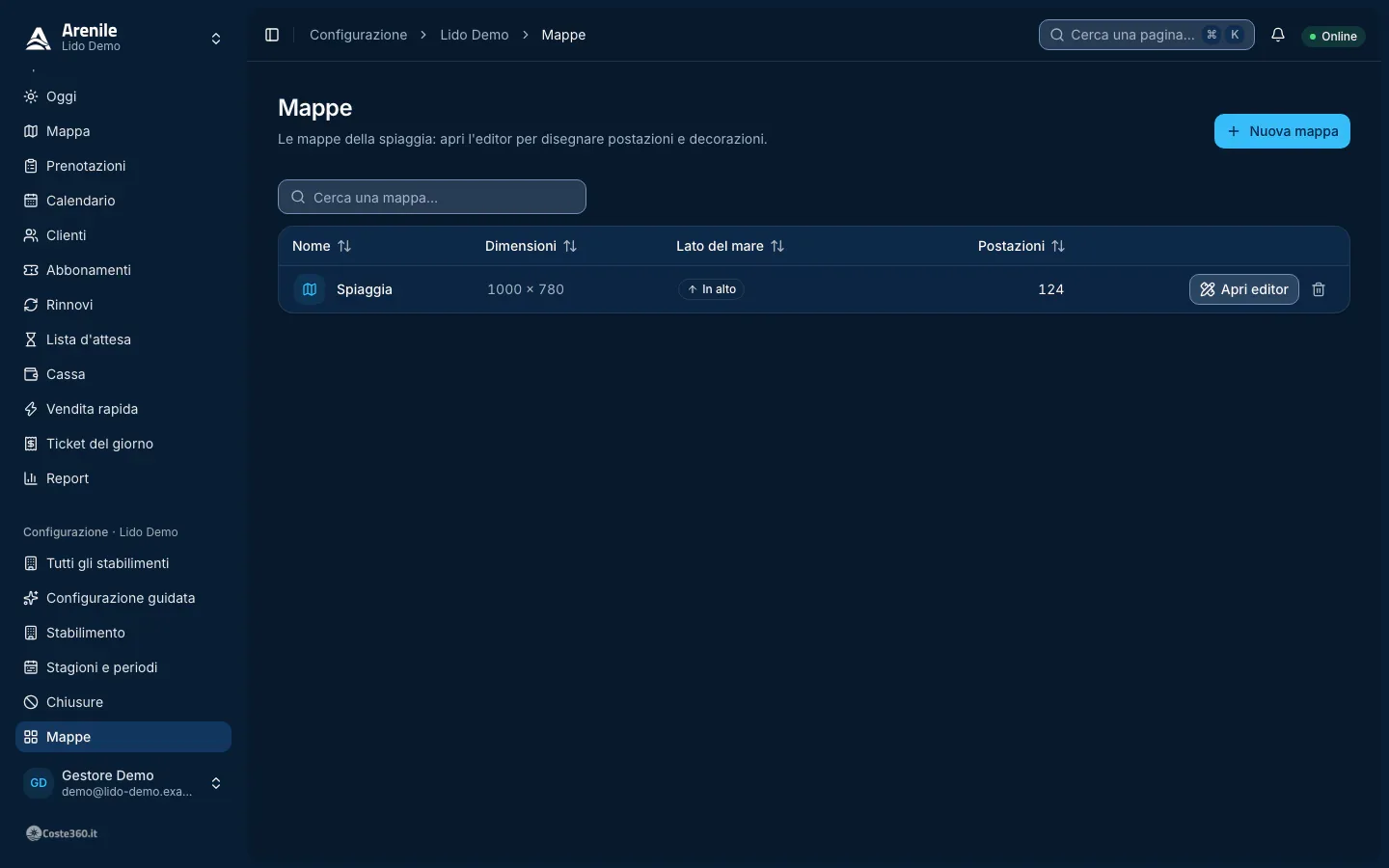Click the In alto sea side badge
1389x868 pixels.
[712, 289]
